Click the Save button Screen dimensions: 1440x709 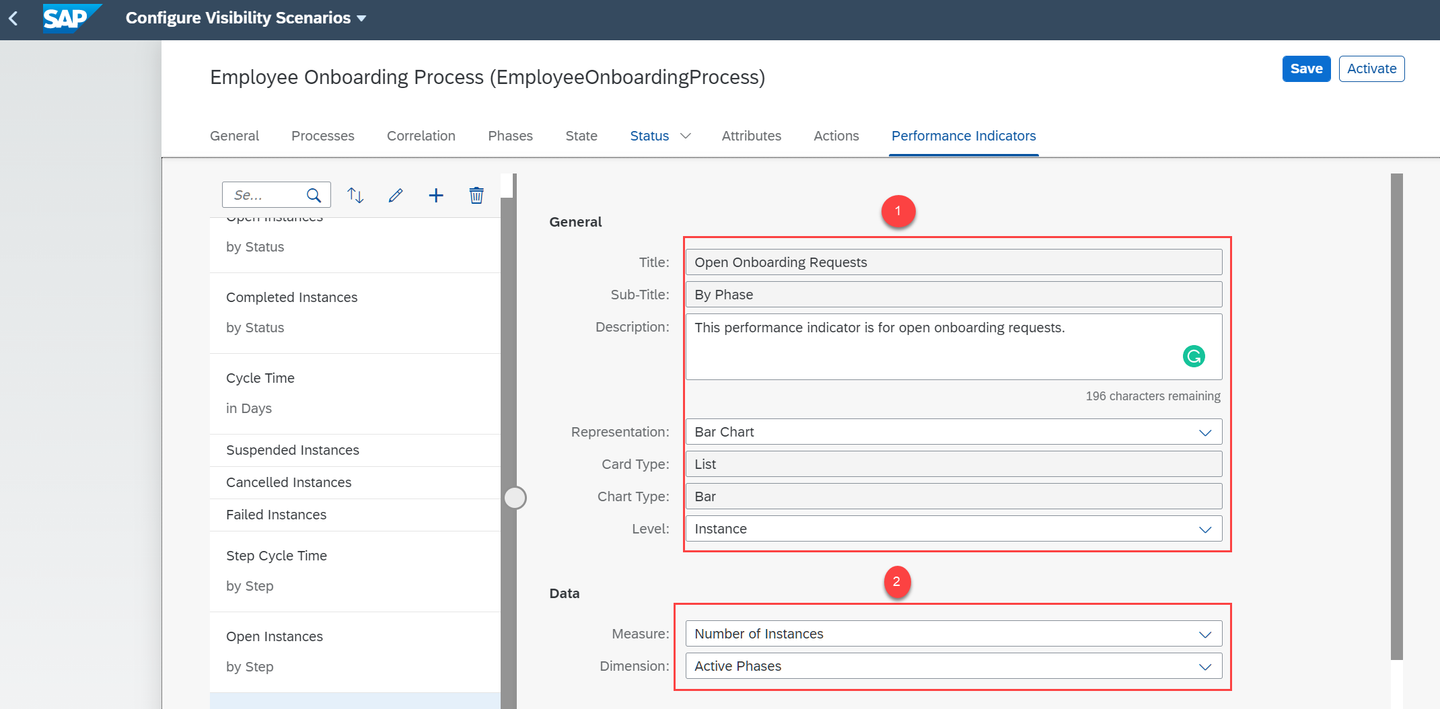1306,68
